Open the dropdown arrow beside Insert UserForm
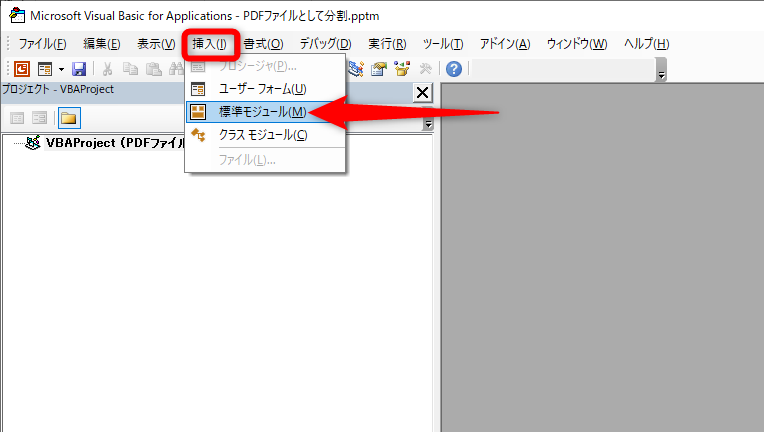This screenshot has width=764, height=432. click(61, 69)
